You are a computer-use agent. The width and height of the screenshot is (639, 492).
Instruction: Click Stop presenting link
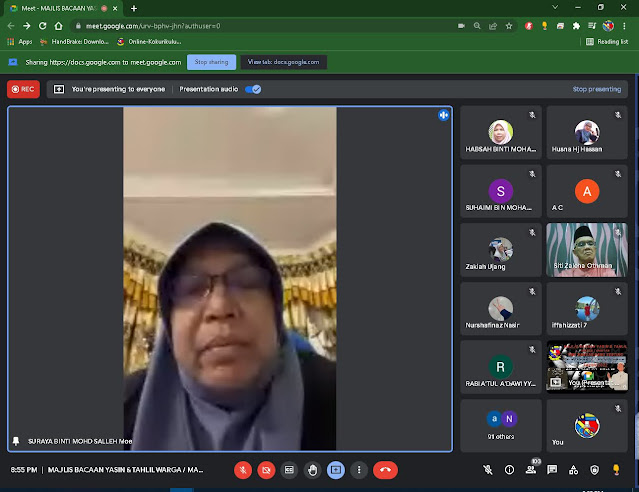[x=597, y=89]
